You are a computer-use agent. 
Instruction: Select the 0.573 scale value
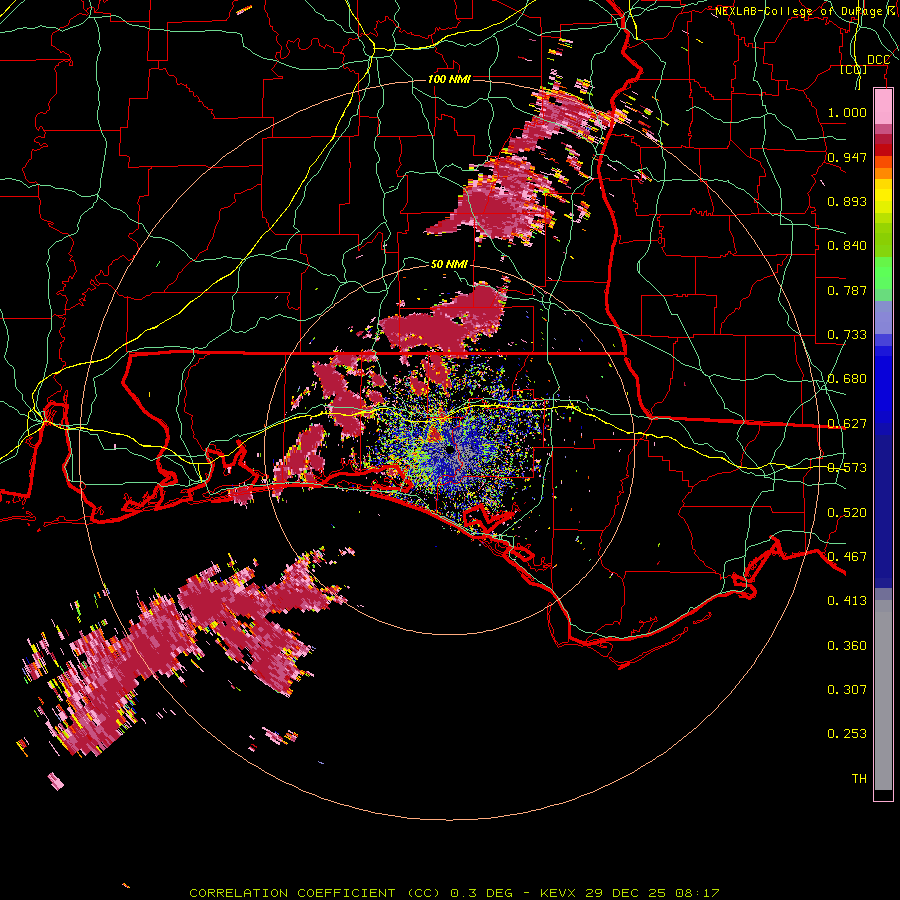(x=847, y=468)
